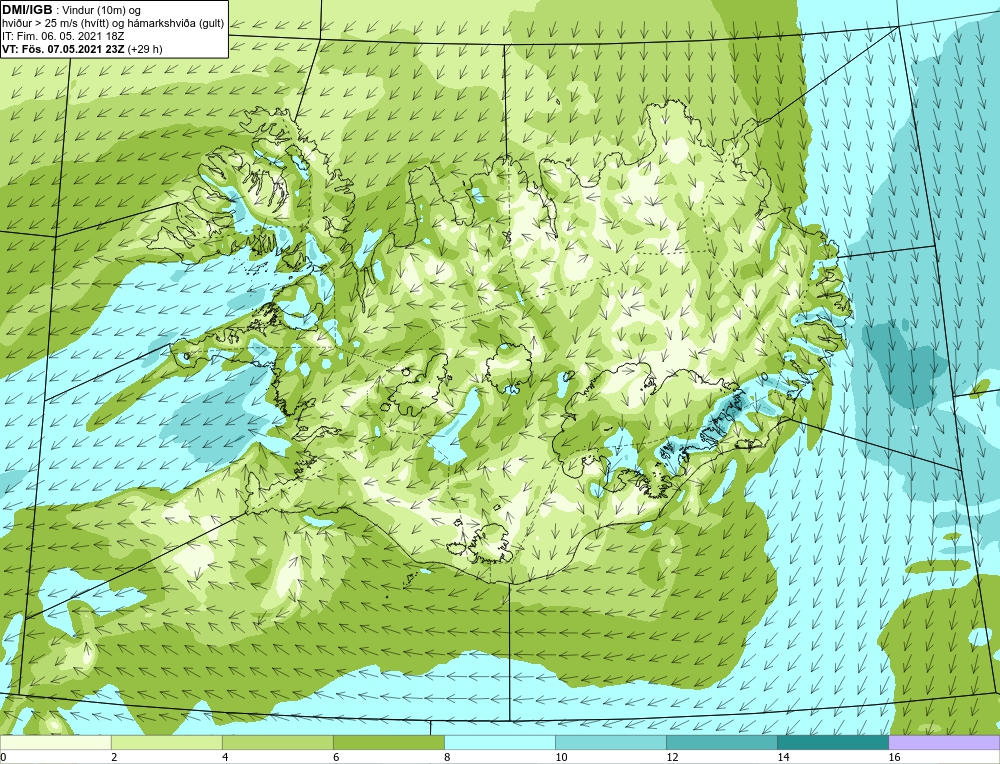This screenshot has height=764, width=1000.
Task: Click the legend value label '2'
Action: click(114, 757)
